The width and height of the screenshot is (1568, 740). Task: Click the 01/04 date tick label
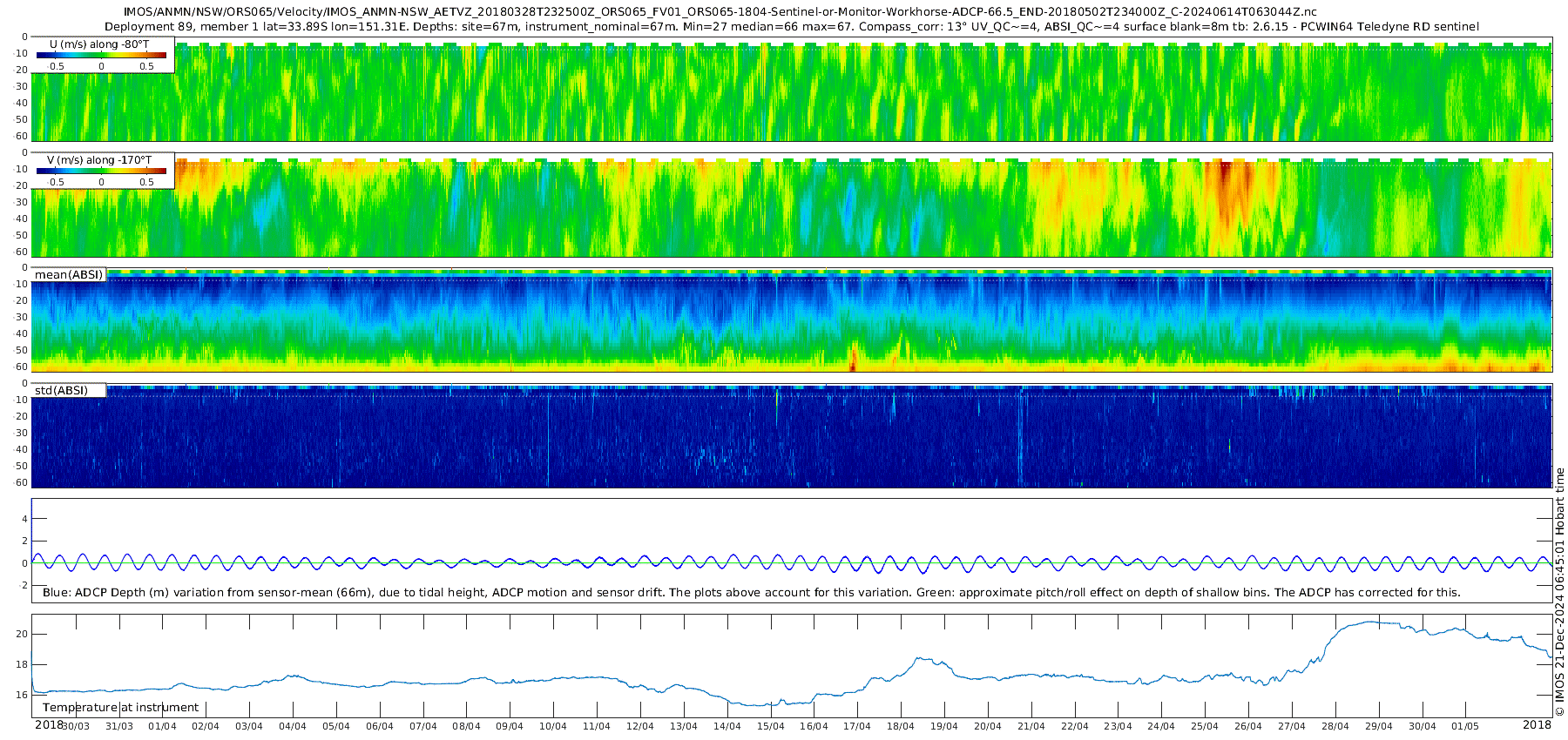click(162, 726)
